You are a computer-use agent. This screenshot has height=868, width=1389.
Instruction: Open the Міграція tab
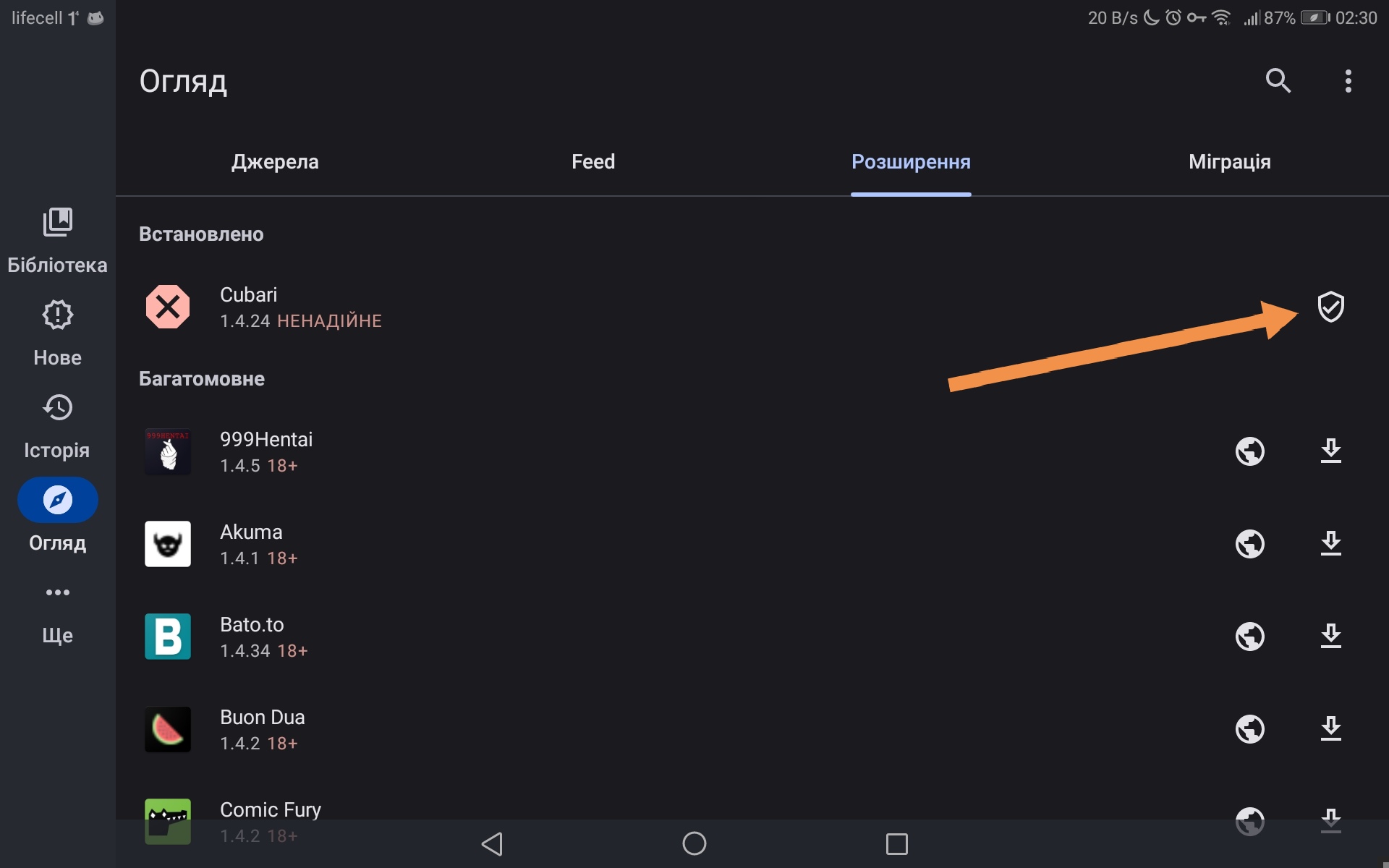tap(1230, 161)
